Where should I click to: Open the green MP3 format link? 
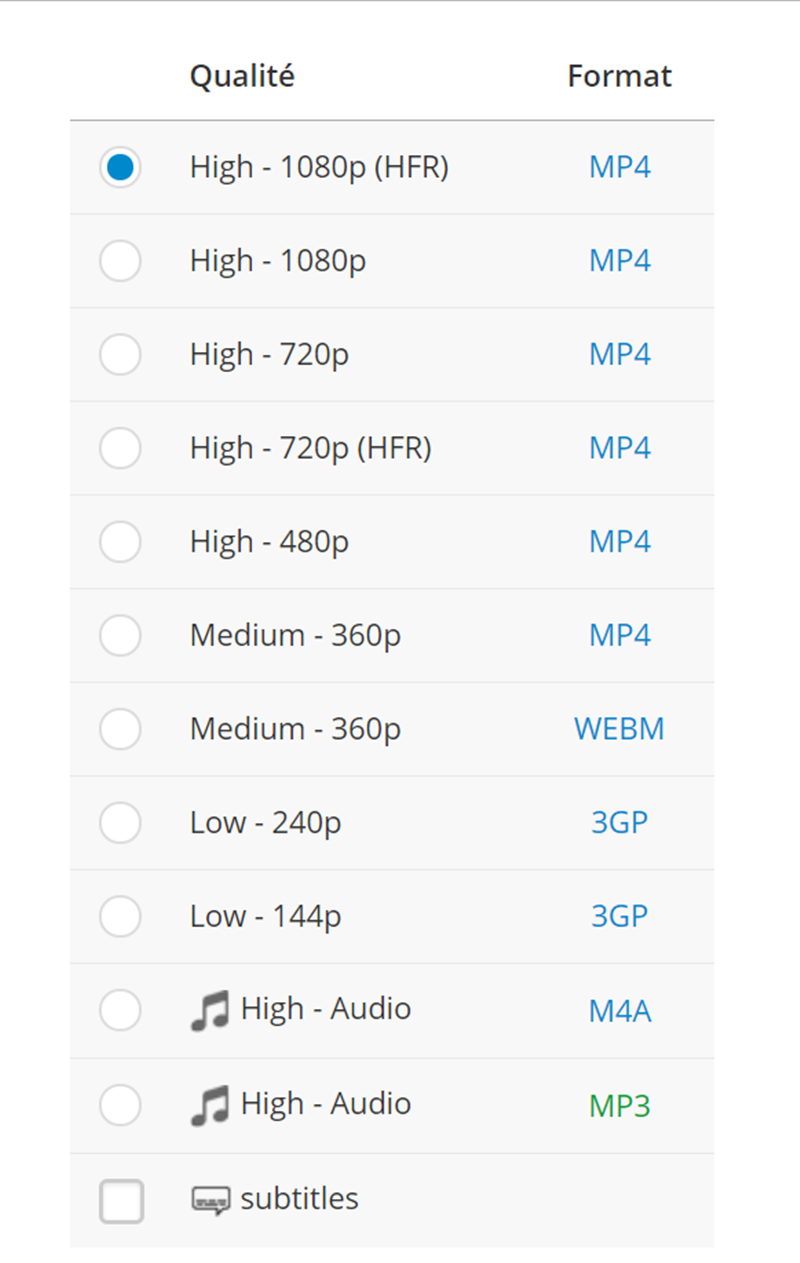pyautogui.click(x=619, y=1105)
